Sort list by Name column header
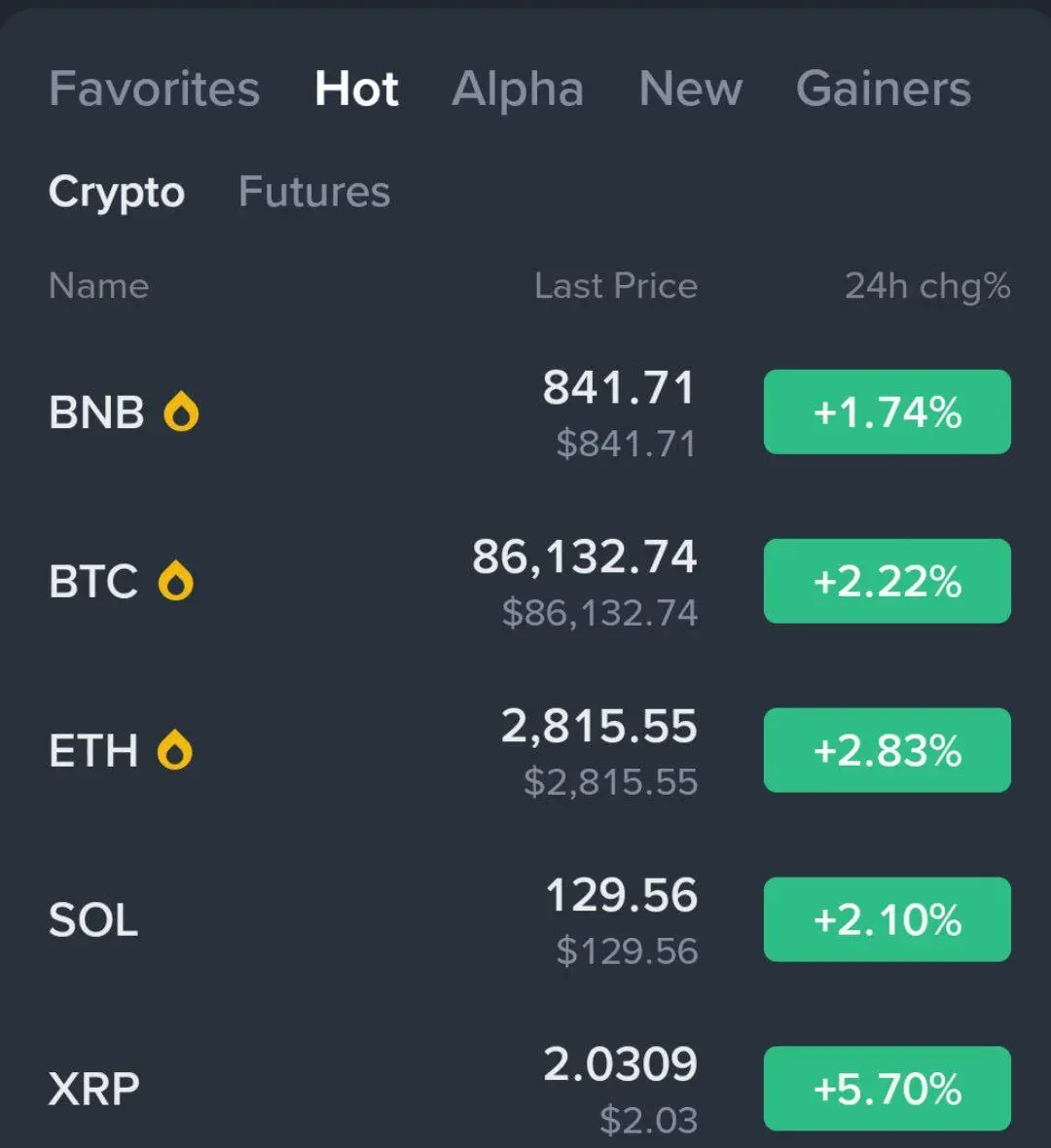This screenshot has height=1148, width=1051. coord(99,285)
